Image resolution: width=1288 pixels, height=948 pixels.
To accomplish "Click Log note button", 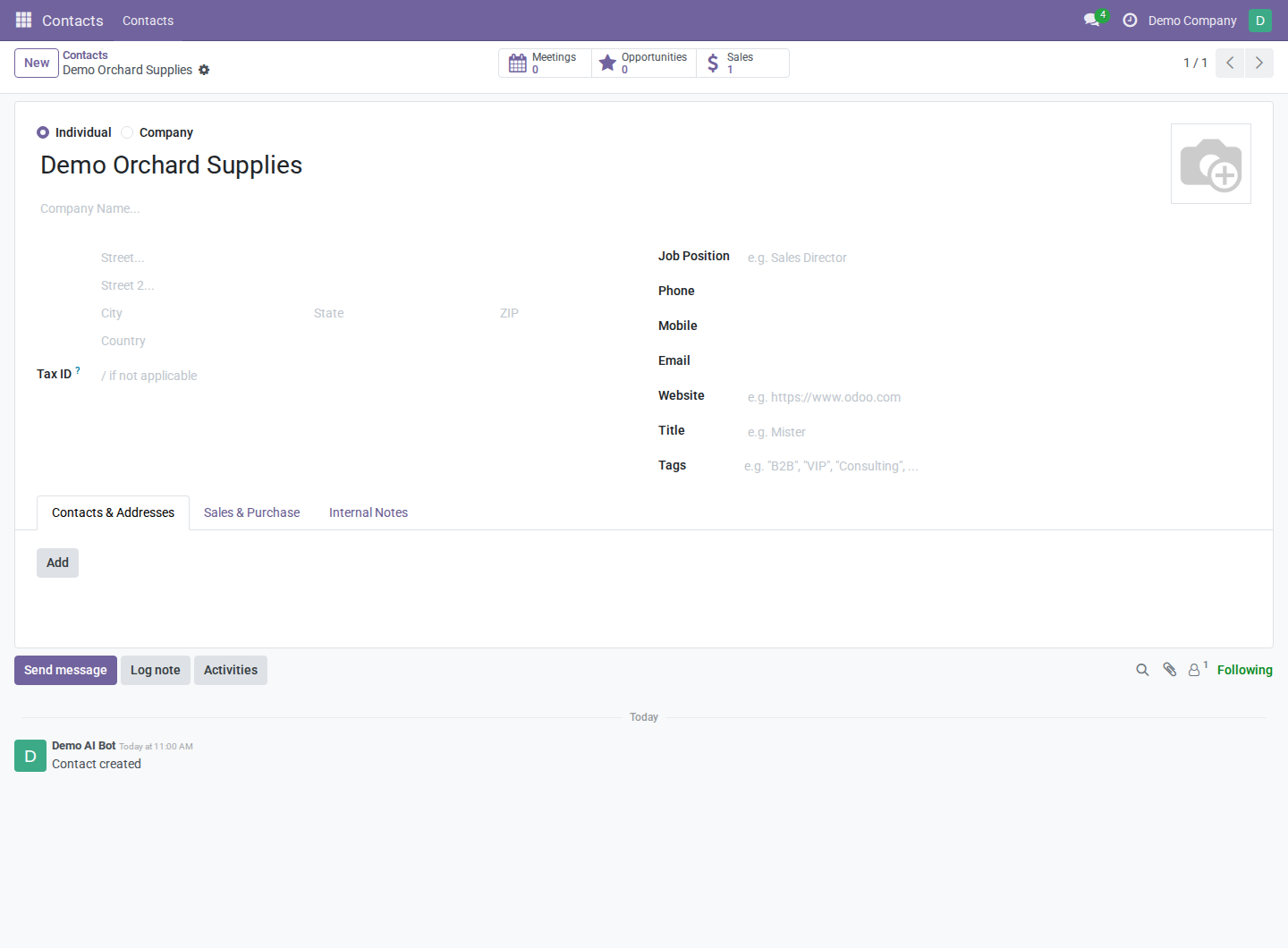I will click(x=156, y=670).
